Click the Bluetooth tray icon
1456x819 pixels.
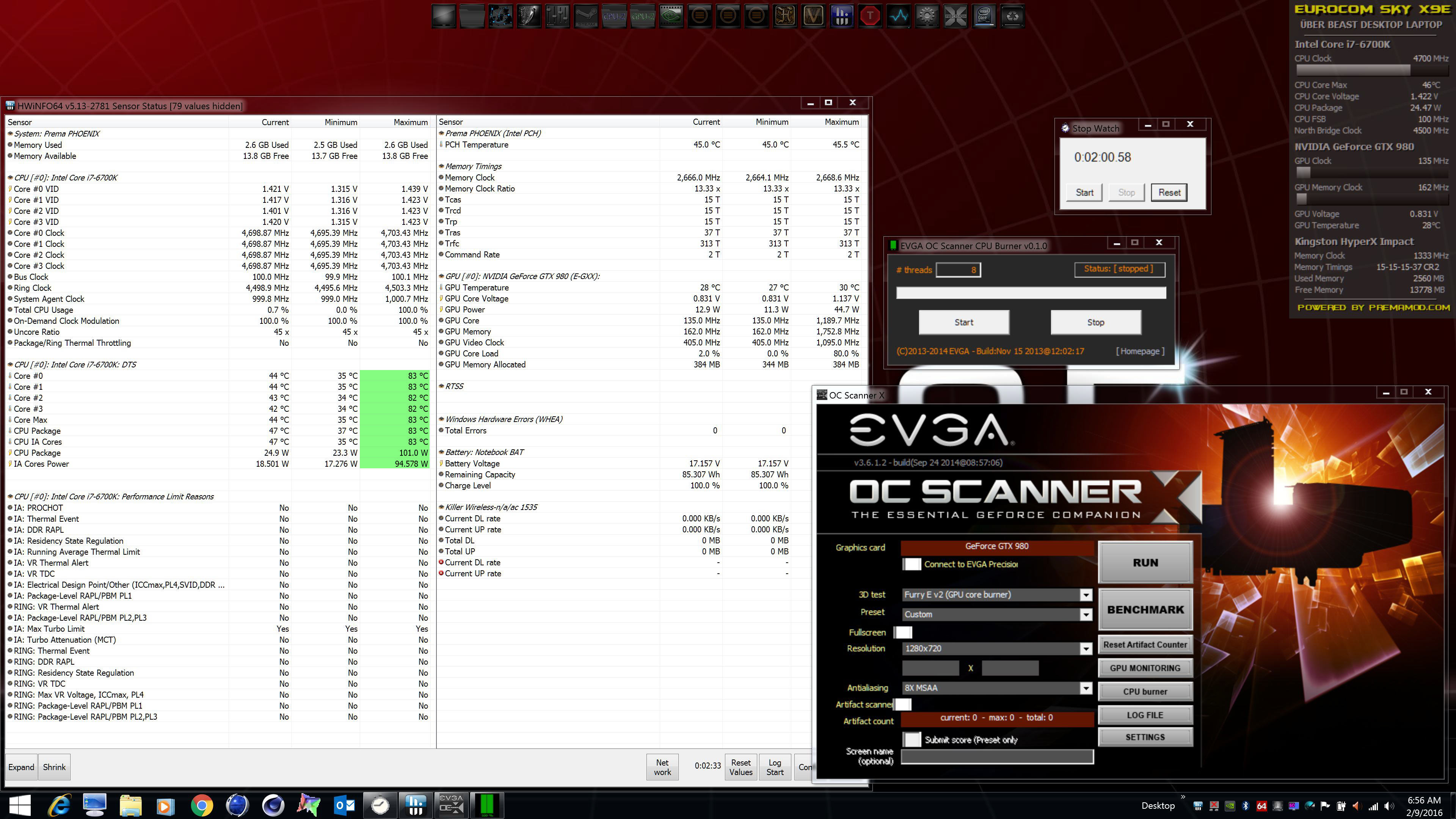tap(1245, 806)
